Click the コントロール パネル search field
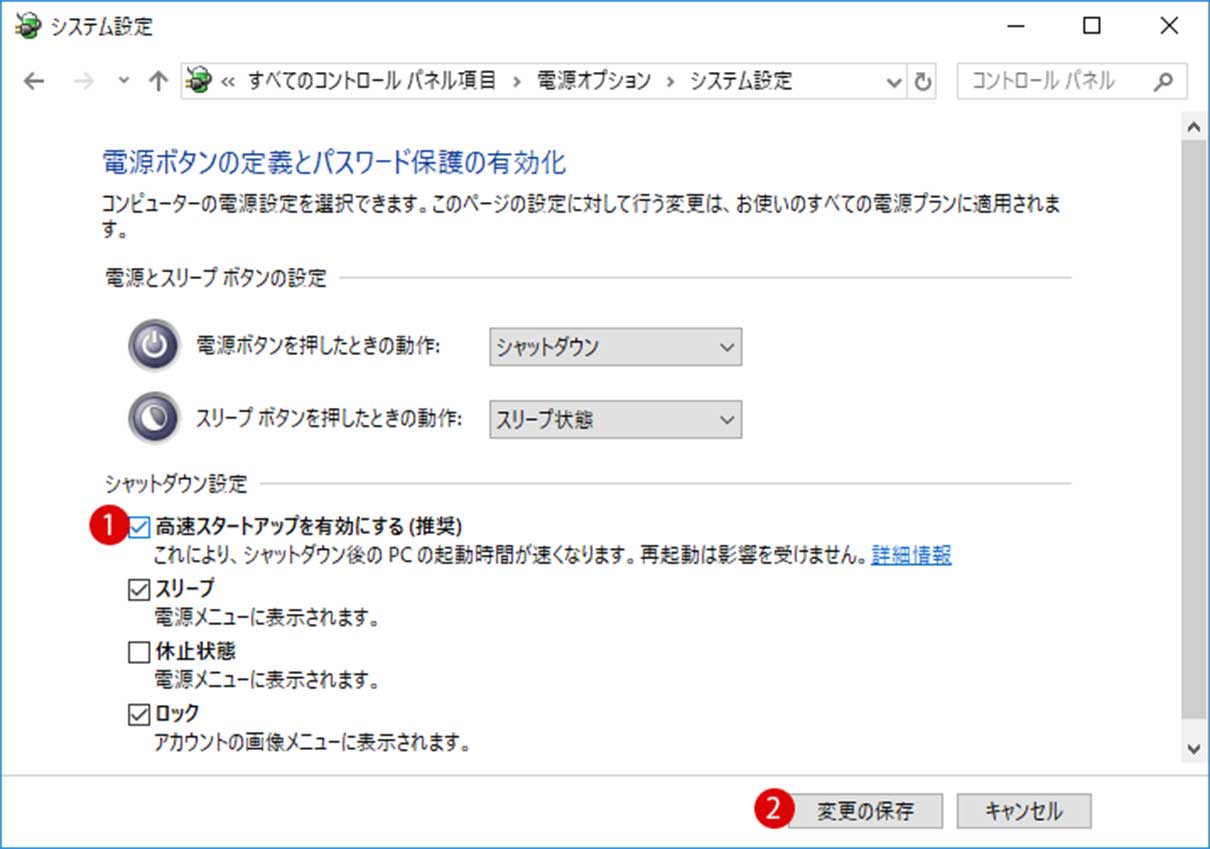This screenshot has height=849, width=1210. 1071,81
